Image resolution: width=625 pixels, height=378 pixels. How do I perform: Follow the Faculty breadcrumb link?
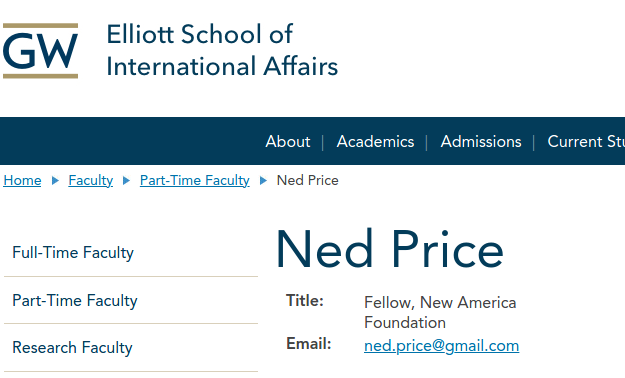[x=90, y=180]
